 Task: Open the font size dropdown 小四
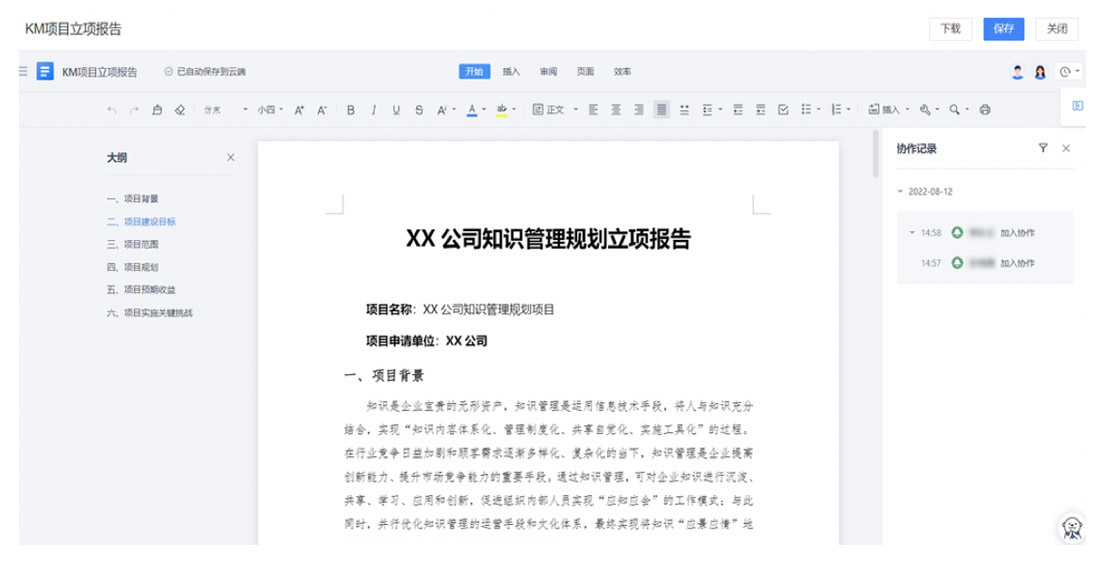[269, 110]
